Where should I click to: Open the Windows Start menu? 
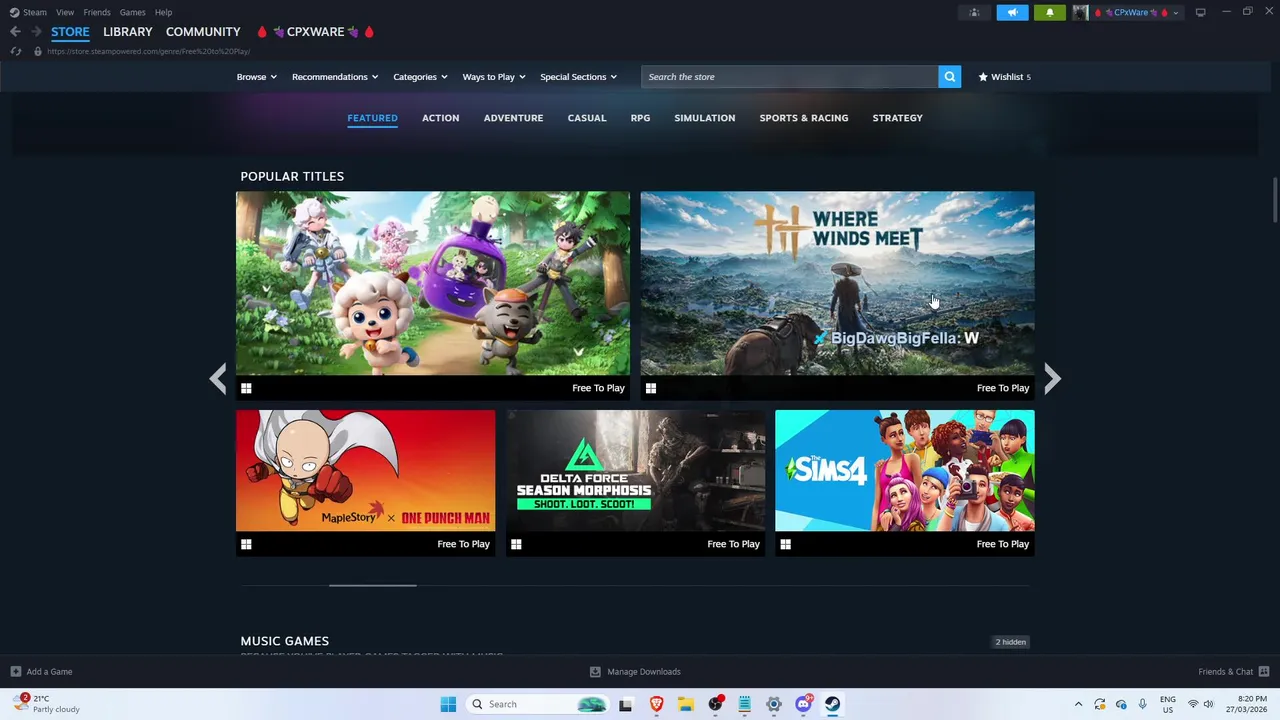click(448, 704)
